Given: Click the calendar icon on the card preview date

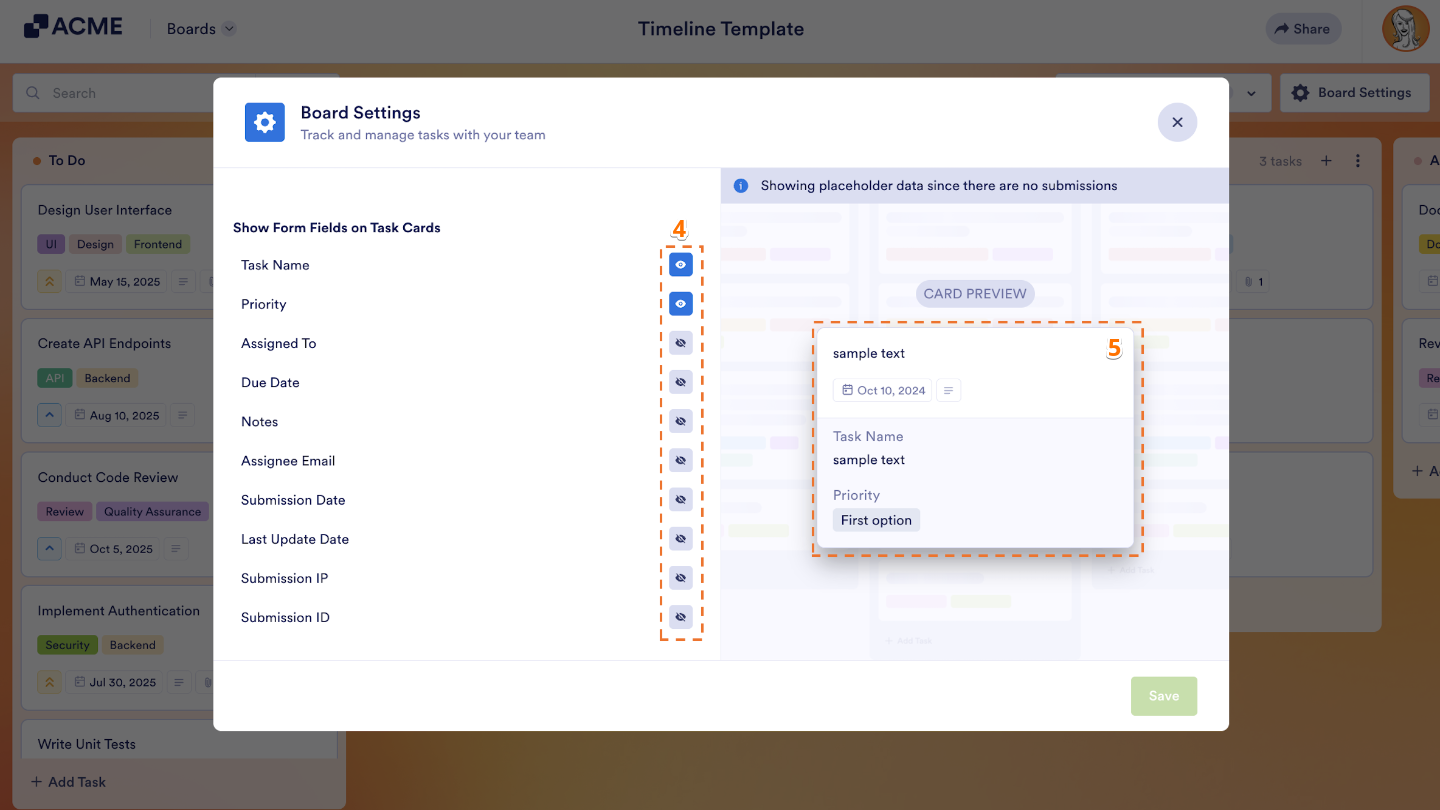Looking at the screenshot, I should (x=848, y=390).
